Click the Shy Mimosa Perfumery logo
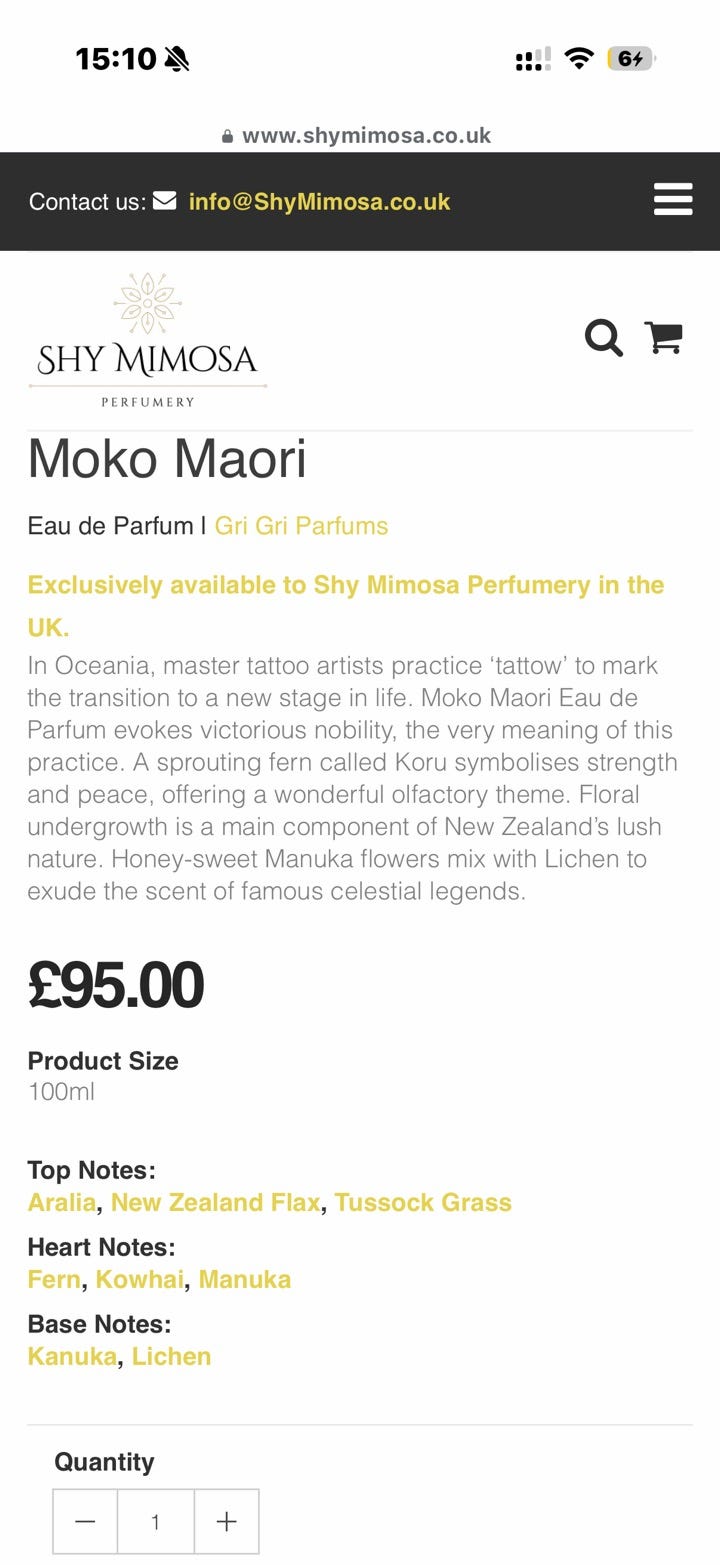The image size is (720, 1565). tap(147, 340)
